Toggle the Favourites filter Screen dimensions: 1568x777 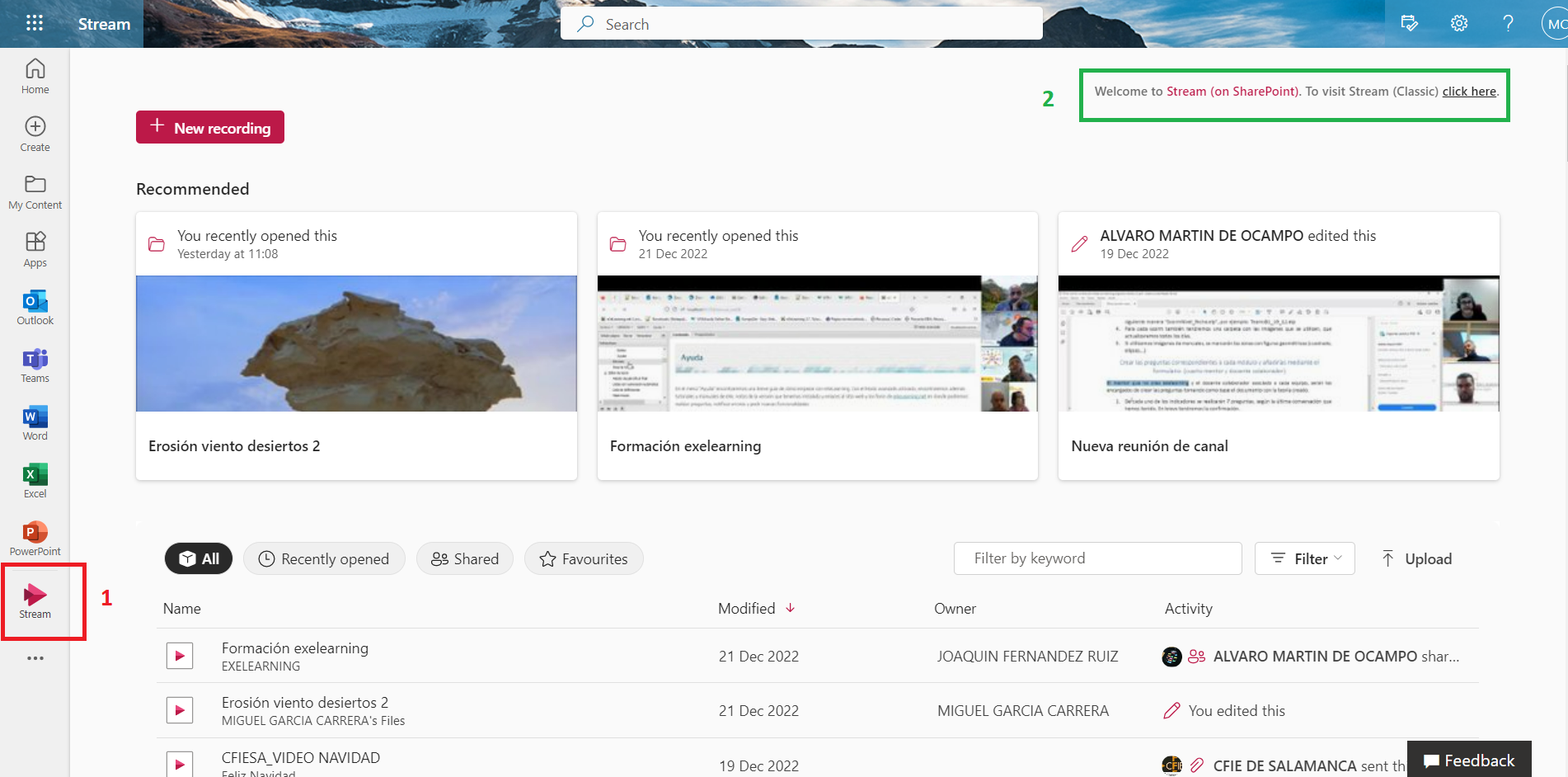584,558
